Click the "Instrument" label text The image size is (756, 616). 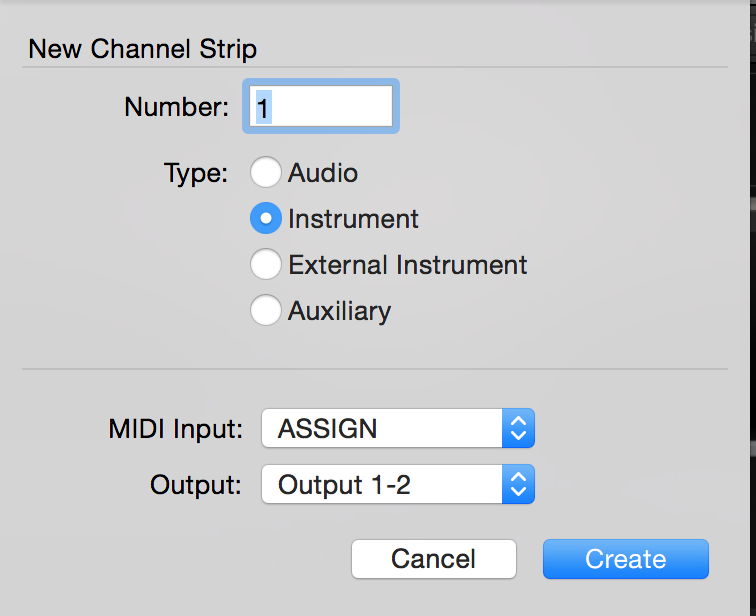[x=353, y=218]
